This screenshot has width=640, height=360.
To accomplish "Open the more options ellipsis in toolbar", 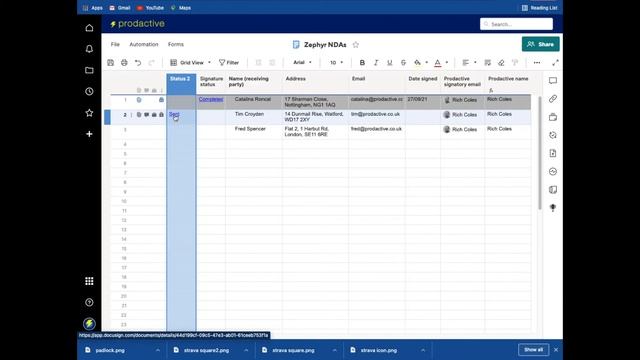I will point(537,62).
